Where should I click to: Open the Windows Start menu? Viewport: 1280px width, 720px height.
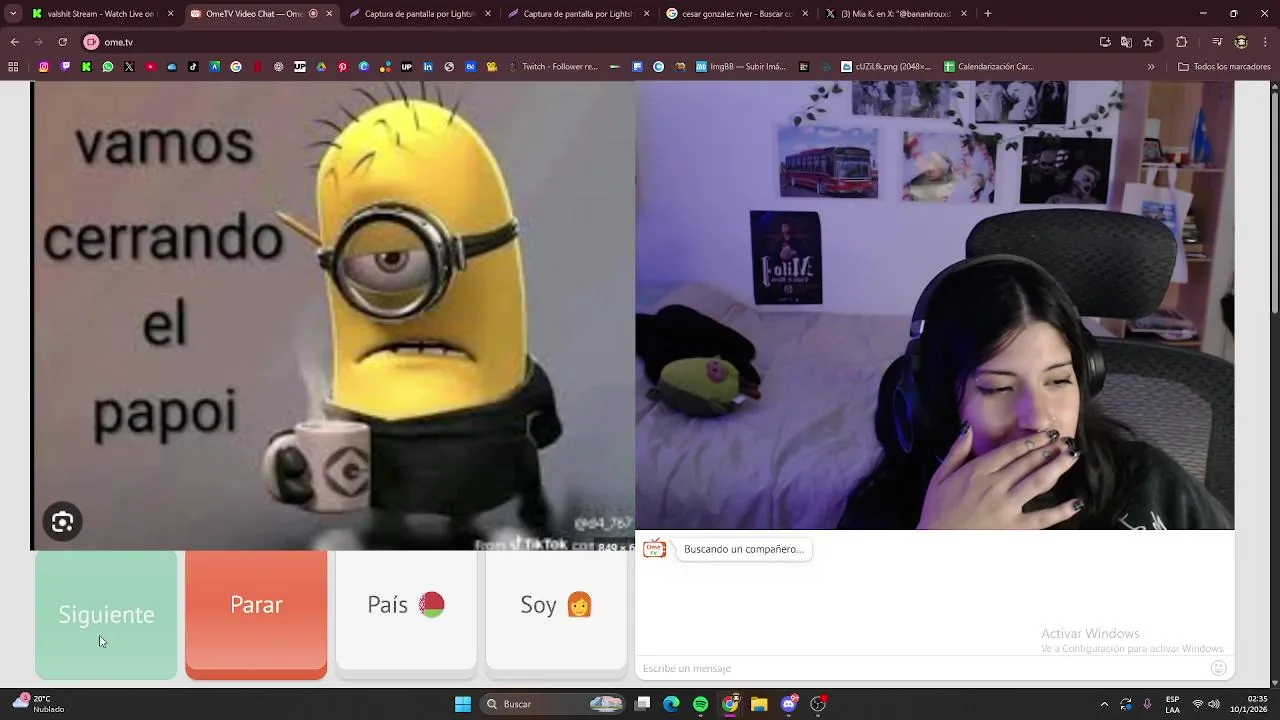tap(463, 704)
